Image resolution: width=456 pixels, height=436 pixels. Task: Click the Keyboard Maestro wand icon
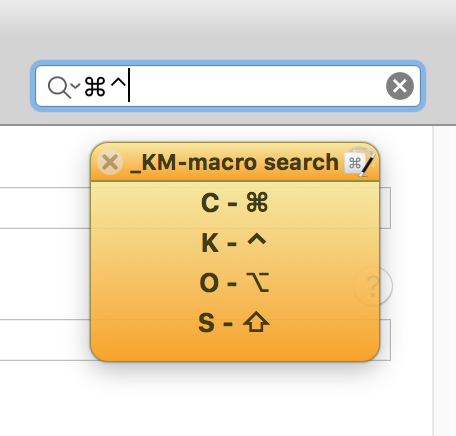point(360,162)
